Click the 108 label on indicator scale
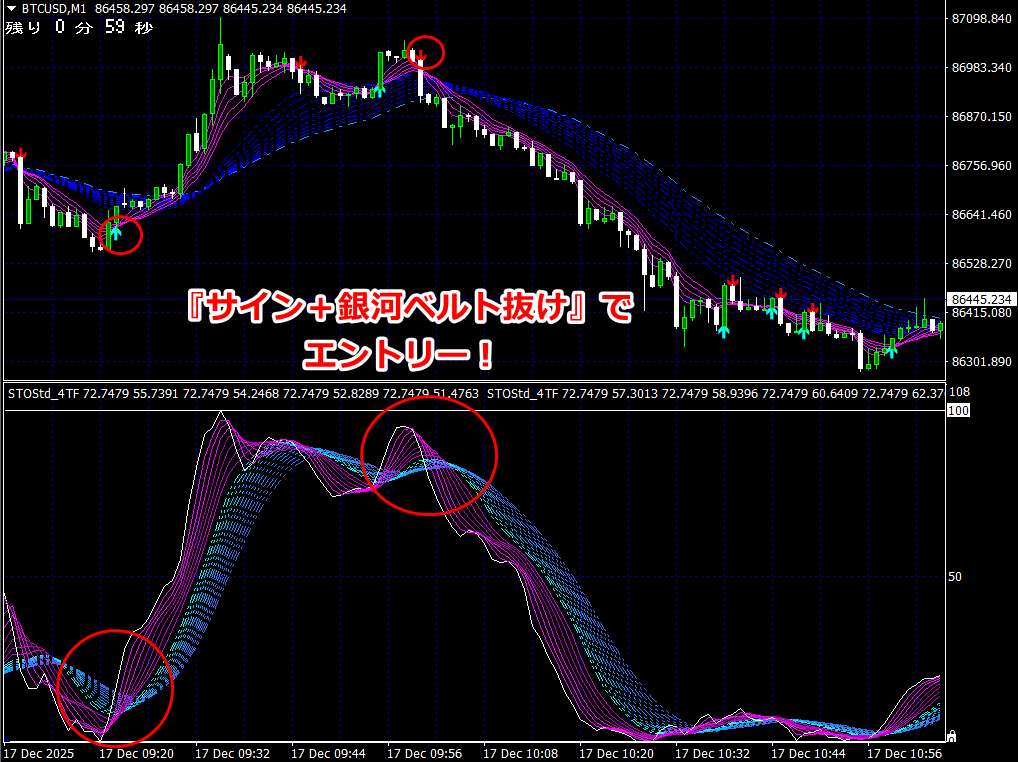Screen dimensions: 1018x762 960,392
